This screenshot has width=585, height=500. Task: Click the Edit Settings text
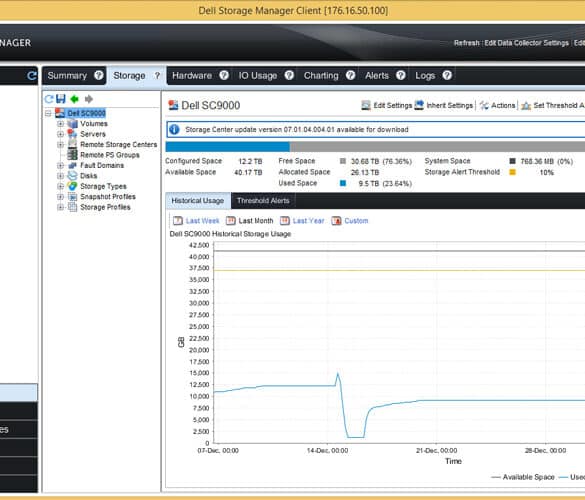point(392,106)
